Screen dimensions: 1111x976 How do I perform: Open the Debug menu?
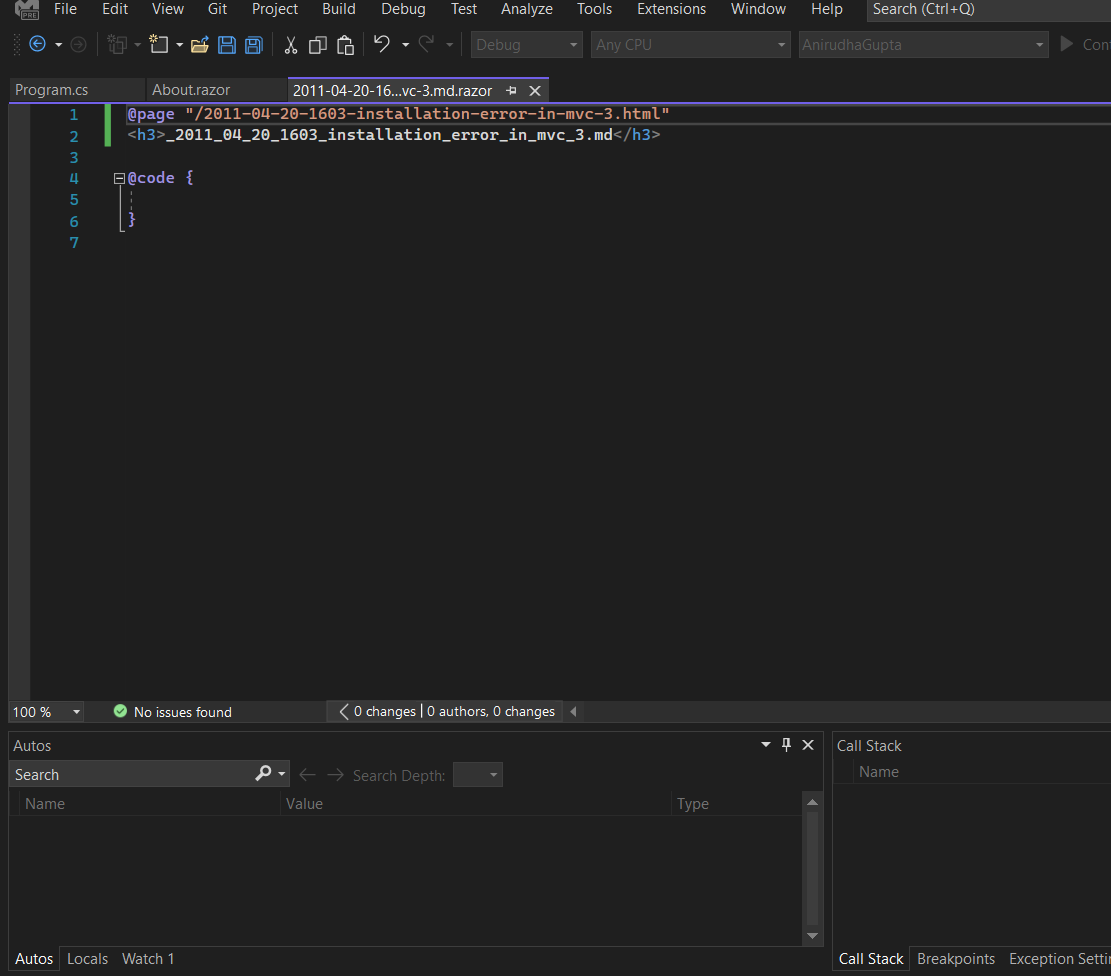coord(403,9)
